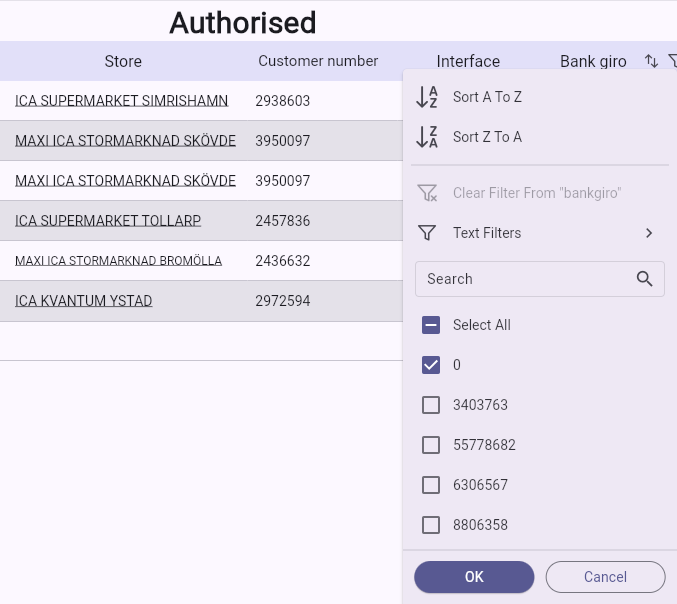This screenshot has width=677, height=604.
Task: Tick the 8806358 checkbox
Action: click(431, 525)
